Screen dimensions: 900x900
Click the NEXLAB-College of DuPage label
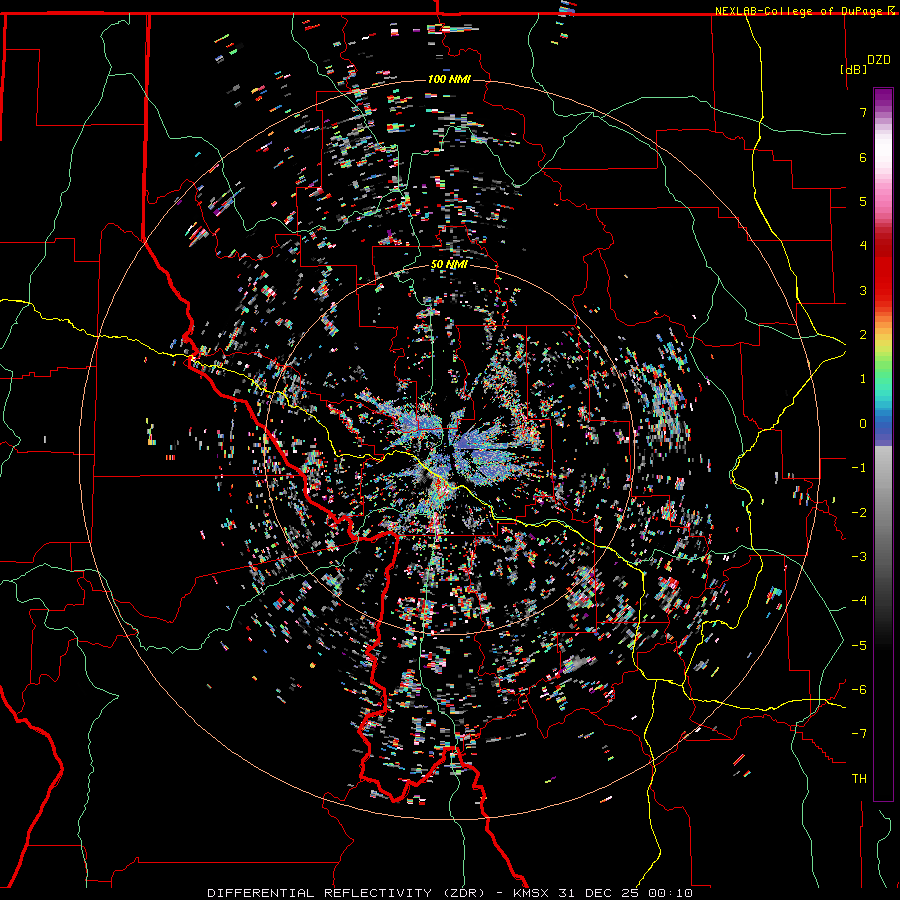tap(801, 11)
